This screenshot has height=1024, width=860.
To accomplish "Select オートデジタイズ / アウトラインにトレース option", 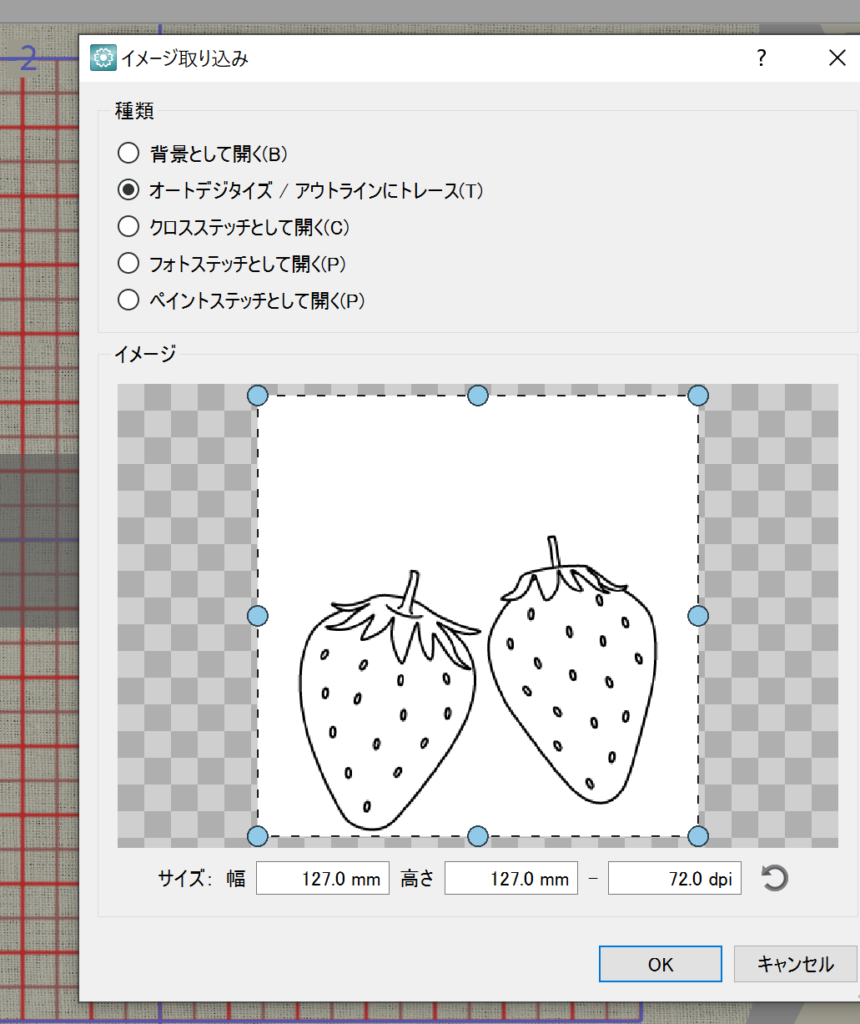I will 128,190.
